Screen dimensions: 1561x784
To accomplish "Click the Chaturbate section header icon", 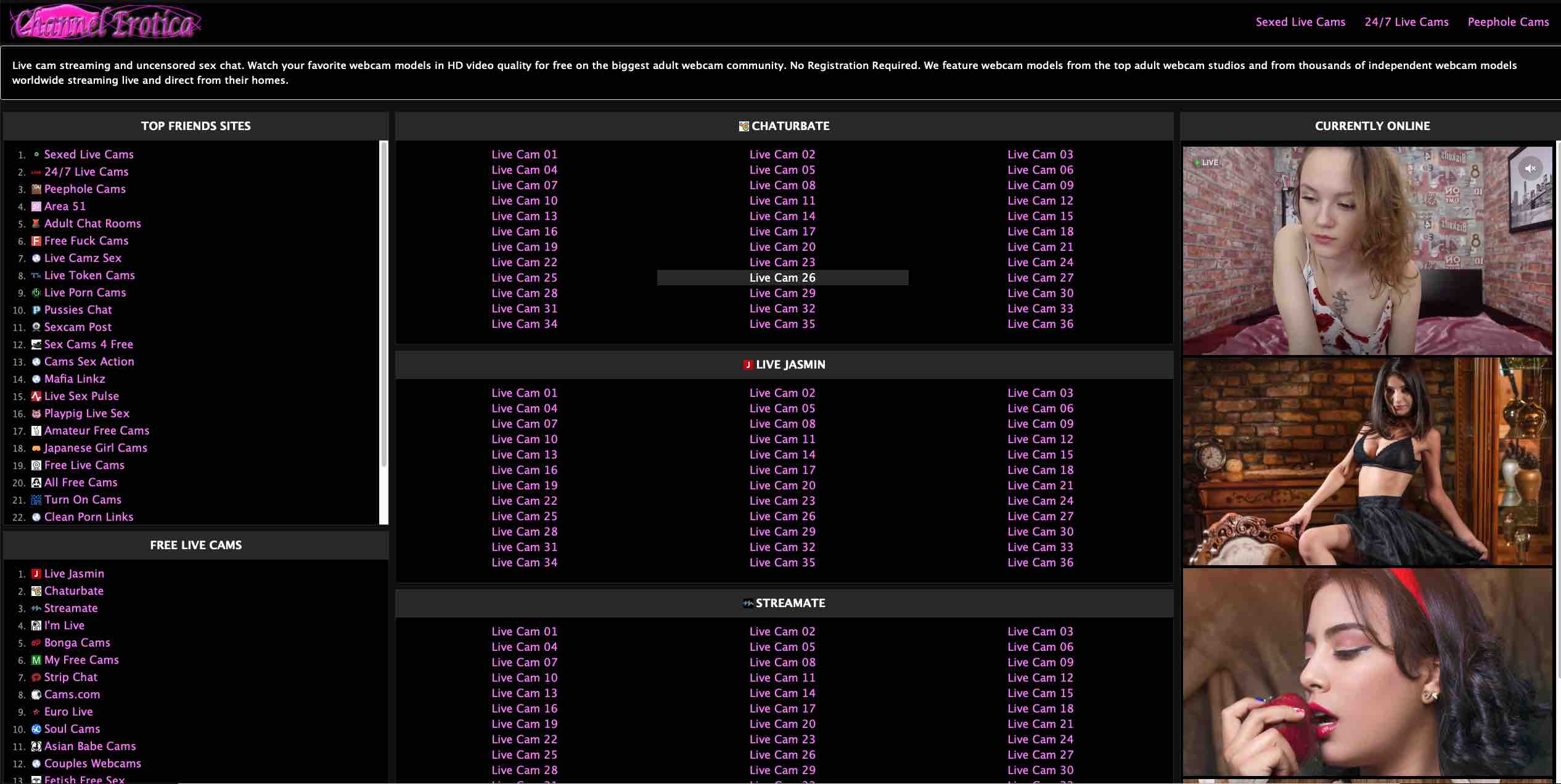I will click(744, 126).
